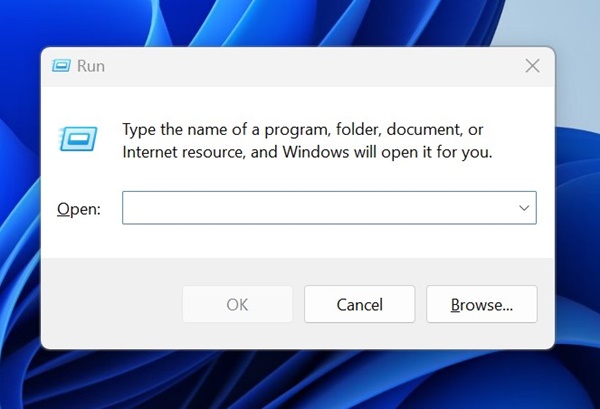
Task: Click the Run icon in title bar
Action: [61, 66]
